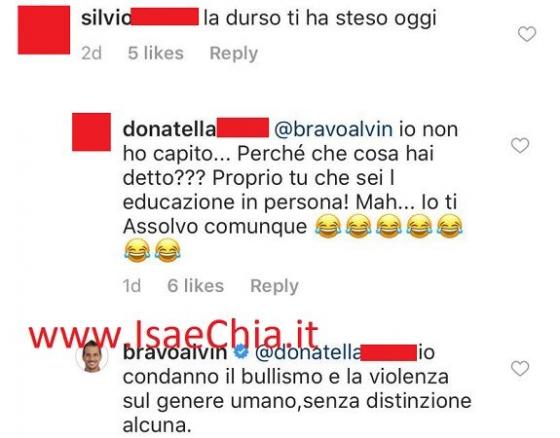Click the 1d timestamp on donatella's comment
Screen dimensions: 560x438
(132, 286)
